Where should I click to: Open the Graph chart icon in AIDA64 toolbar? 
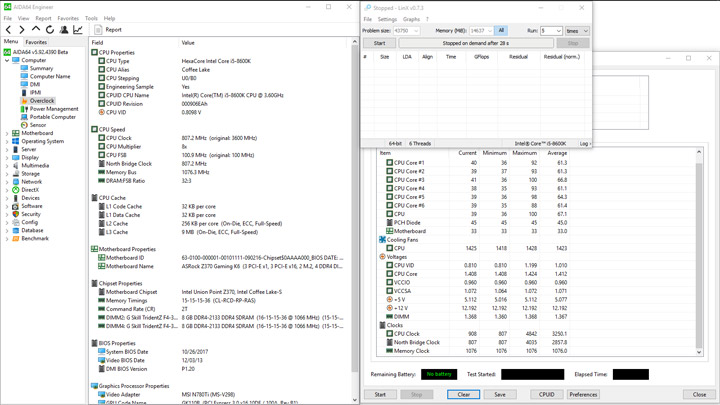pyautogui.click(x=78, y=30)
